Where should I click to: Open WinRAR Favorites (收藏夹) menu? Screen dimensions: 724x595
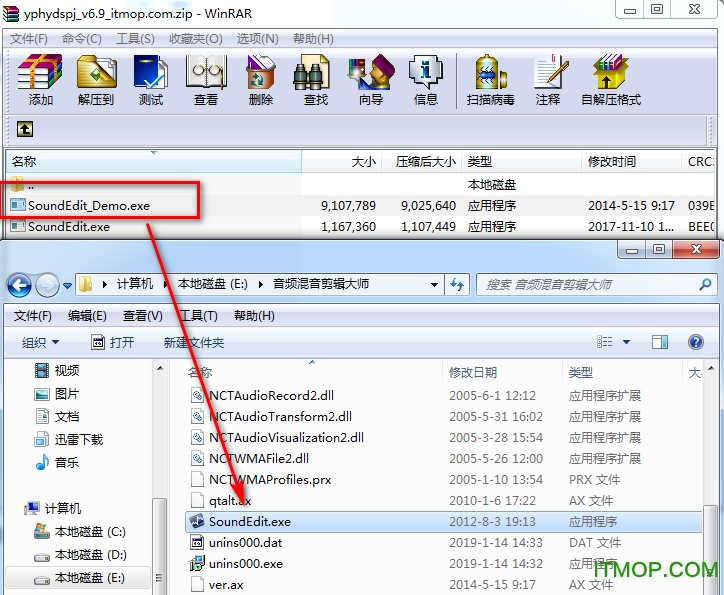point(196,39)
